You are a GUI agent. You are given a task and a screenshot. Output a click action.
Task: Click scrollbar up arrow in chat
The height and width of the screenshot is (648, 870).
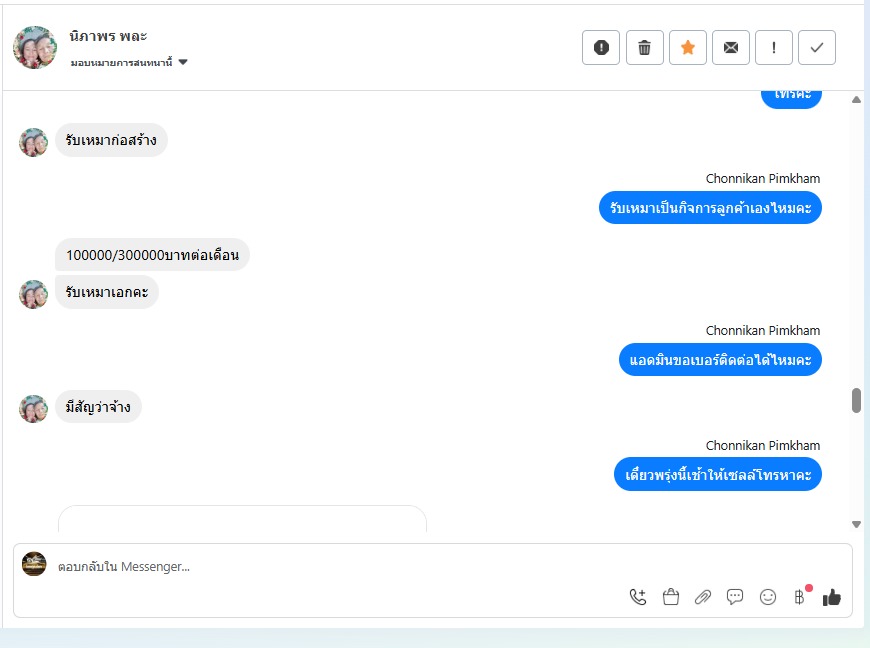coord(856,100)
